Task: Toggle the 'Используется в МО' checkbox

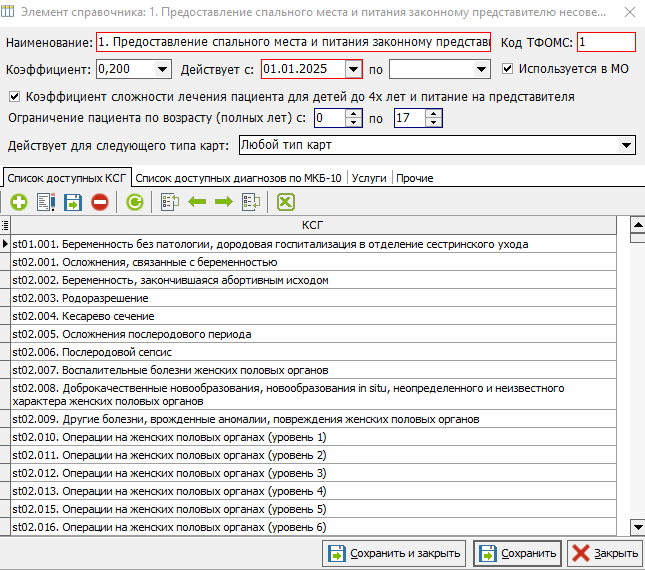Action: [508, 69]
